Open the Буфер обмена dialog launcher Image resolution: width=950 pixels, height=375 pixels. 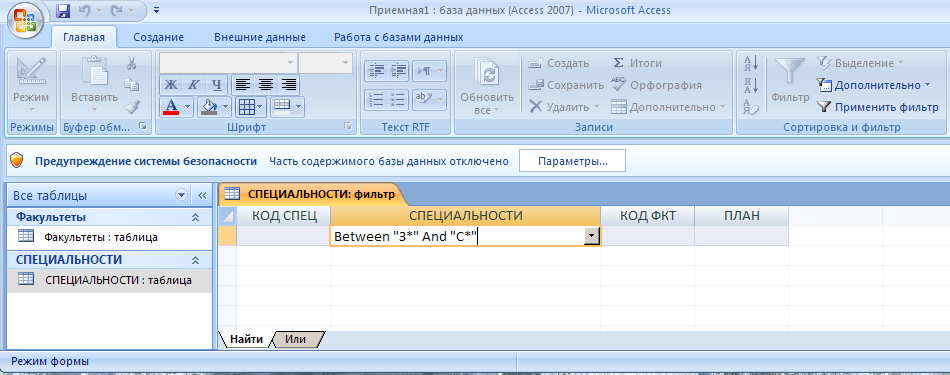coord(142,127)
